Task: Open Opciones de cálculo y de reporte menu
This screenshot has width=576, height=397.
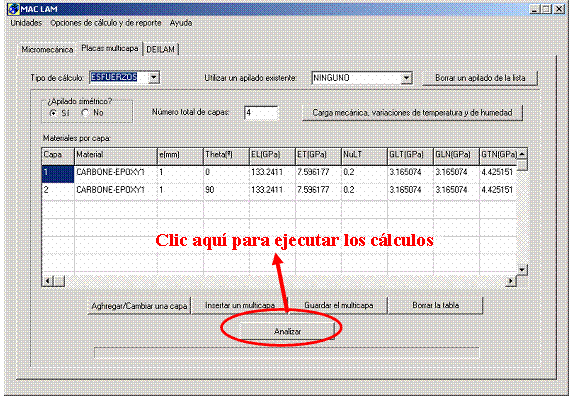Action: 106,23
